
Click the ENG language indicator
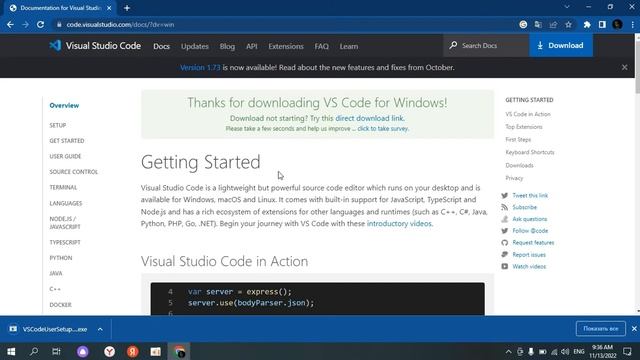(579, 351)
